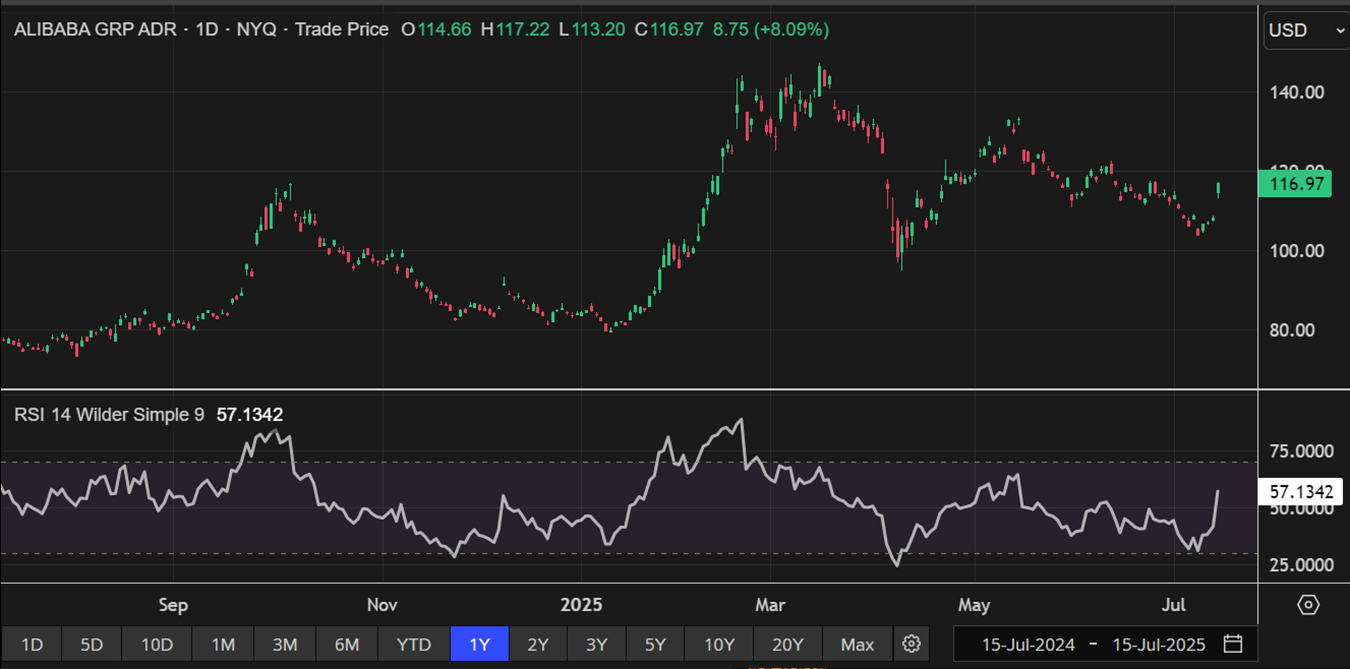Open the chart settings gear icon
Viewport: 1350px width, 669px height.
(911, 644)
